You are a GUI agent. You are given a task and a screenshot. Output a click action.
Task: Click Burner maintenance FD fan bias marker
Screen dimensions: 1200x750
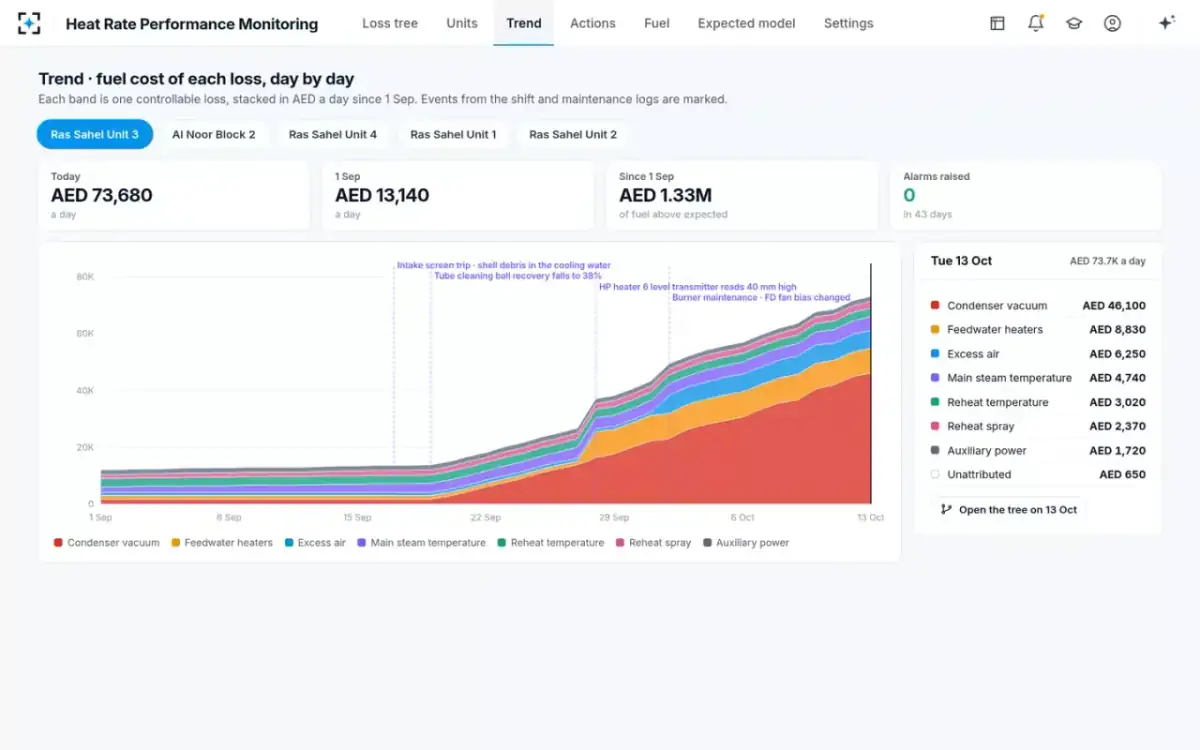click(x=761, y=297)
